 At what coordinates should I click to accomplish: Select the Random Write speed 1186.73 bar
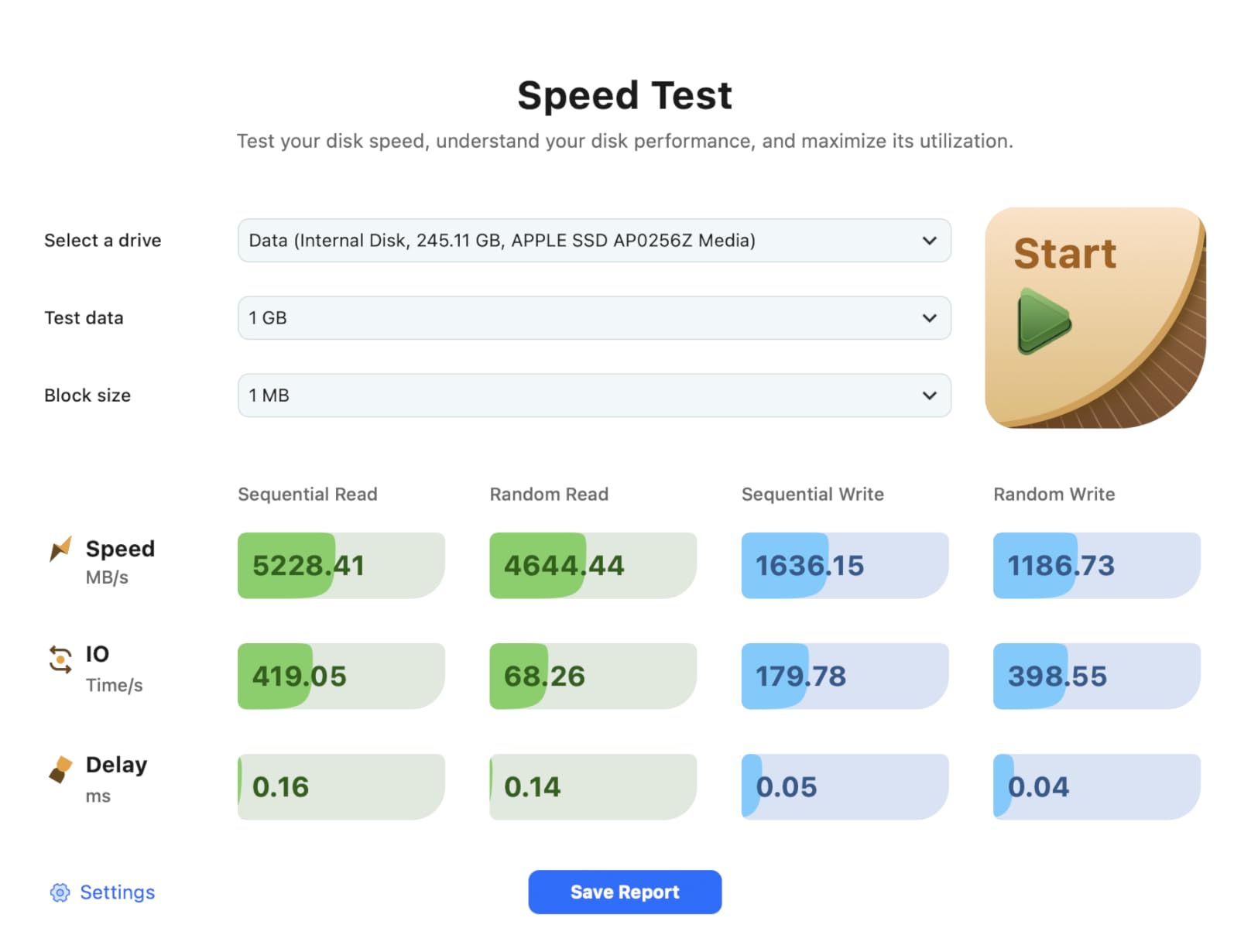[x=1096, y=566]
